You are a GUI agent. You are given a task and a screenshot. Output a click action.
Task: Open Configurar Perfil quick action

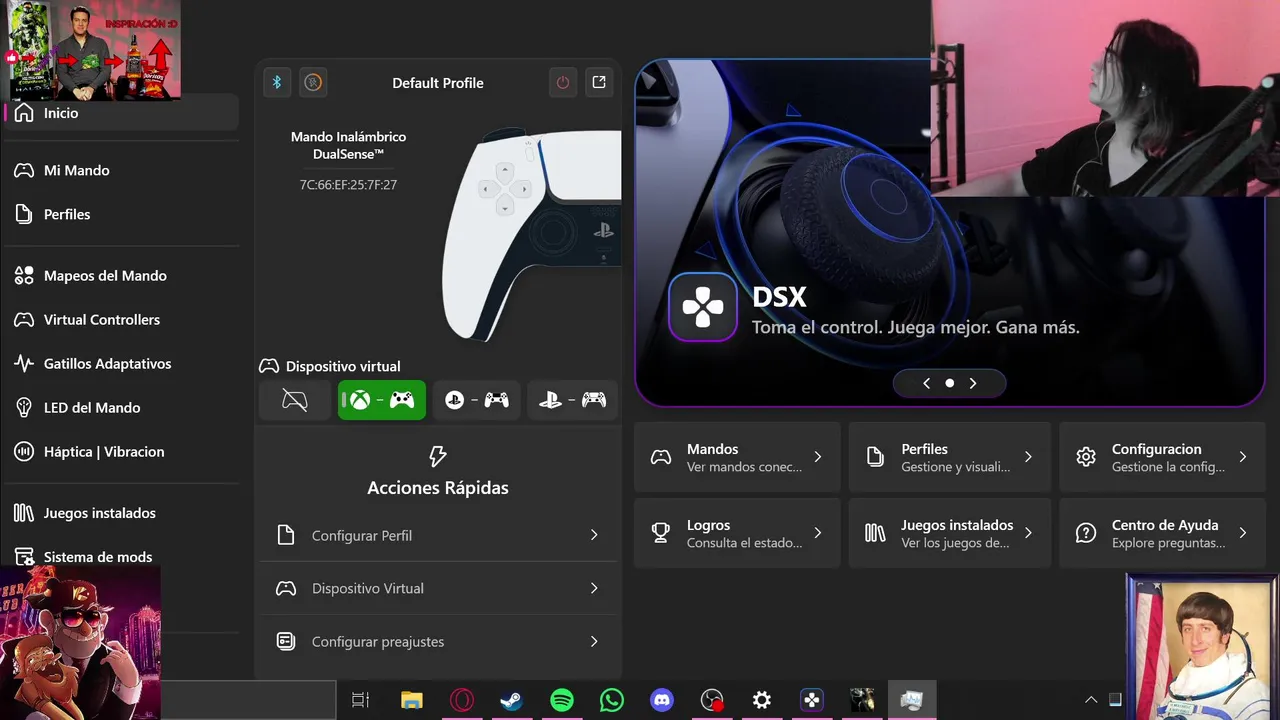tap(438, 535)
